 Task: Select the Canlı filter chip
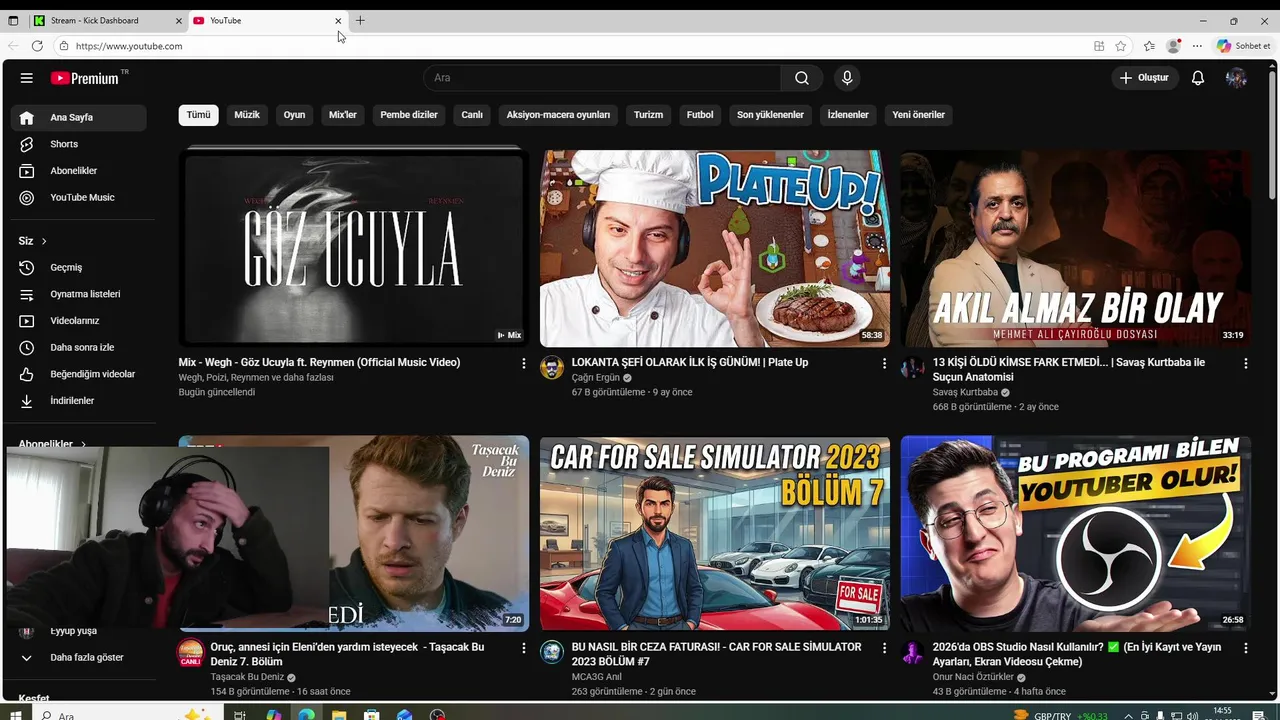coord(472,115)
